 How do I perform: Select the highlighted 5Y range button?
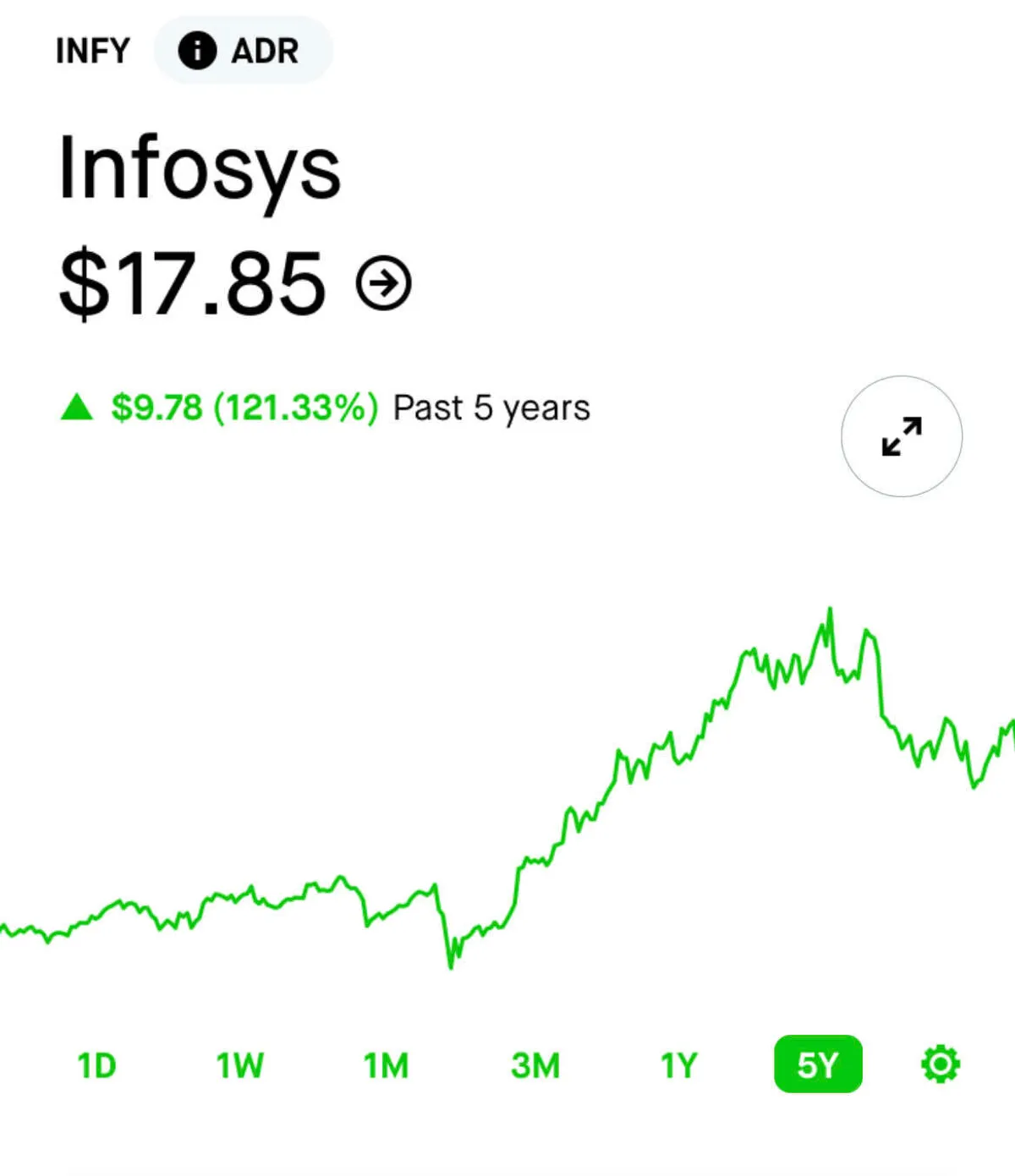[x=818, y=1064]
